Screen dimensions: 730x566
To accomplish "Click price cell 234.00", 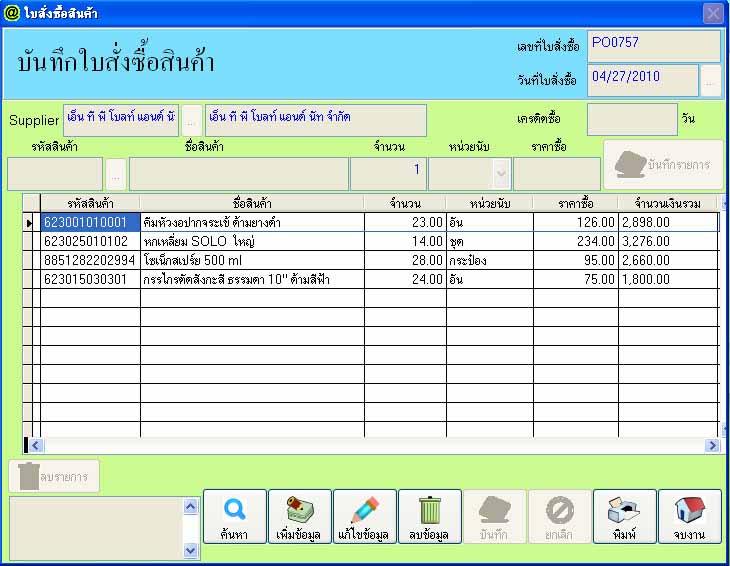I will coord(576,242).
